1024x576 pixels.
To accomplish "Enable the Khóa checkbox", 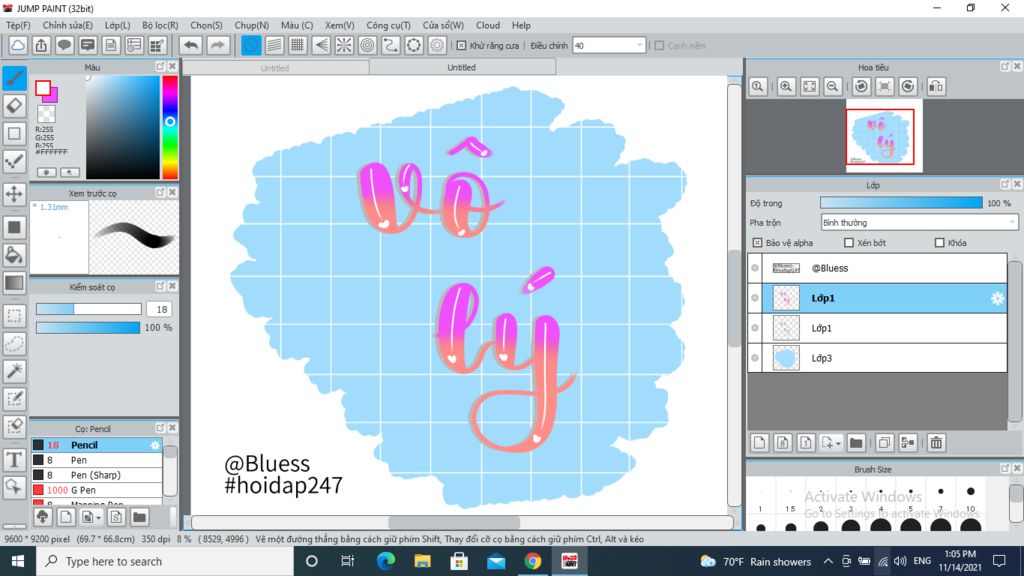I will pyautogui.click(x=939, y=243).
